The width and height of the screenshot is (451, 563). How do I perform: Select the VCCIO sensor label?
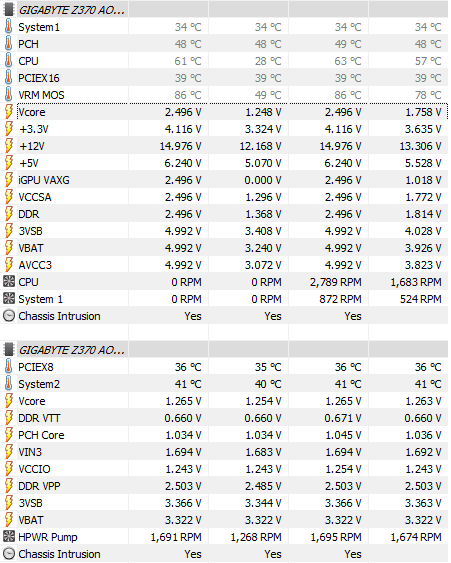[x=34, y=469]
